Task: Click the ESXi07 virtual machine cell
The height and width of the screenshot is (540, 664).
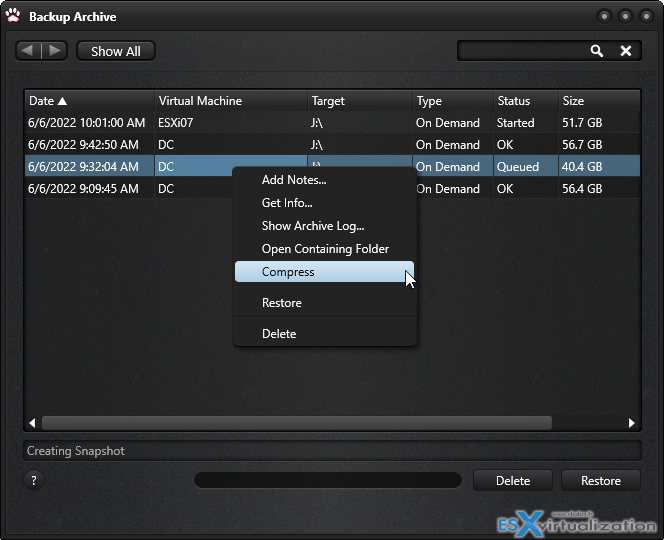Action: click(x=231, y=123)
